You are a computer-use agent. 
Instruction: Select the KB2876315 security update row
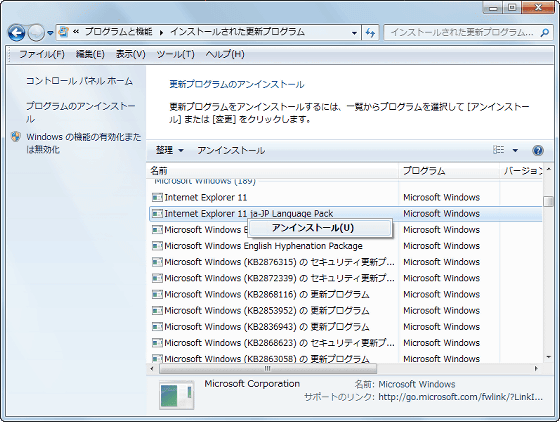coord(346,262)
